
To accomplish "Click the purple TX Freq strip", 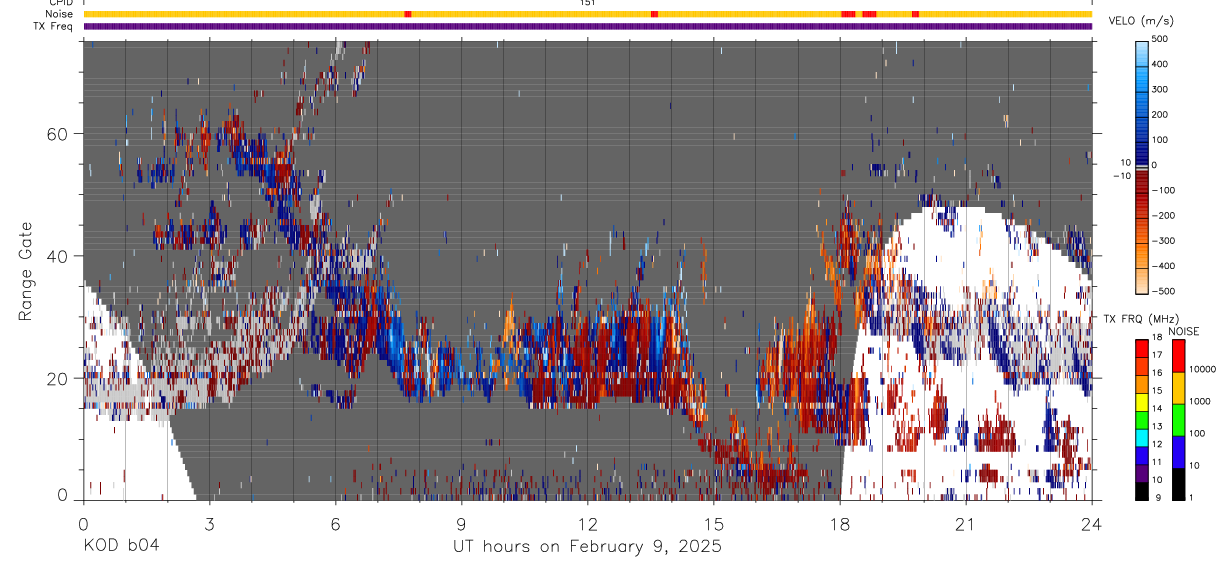I will click(x=587, y=26).
